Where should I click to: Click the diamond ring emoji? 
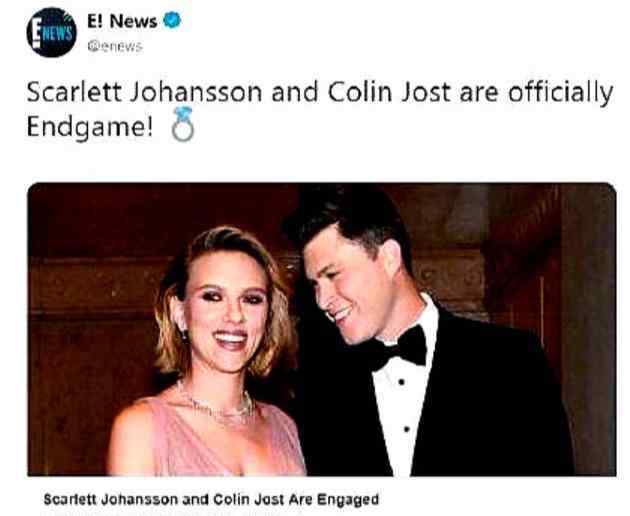click(183, 124)
